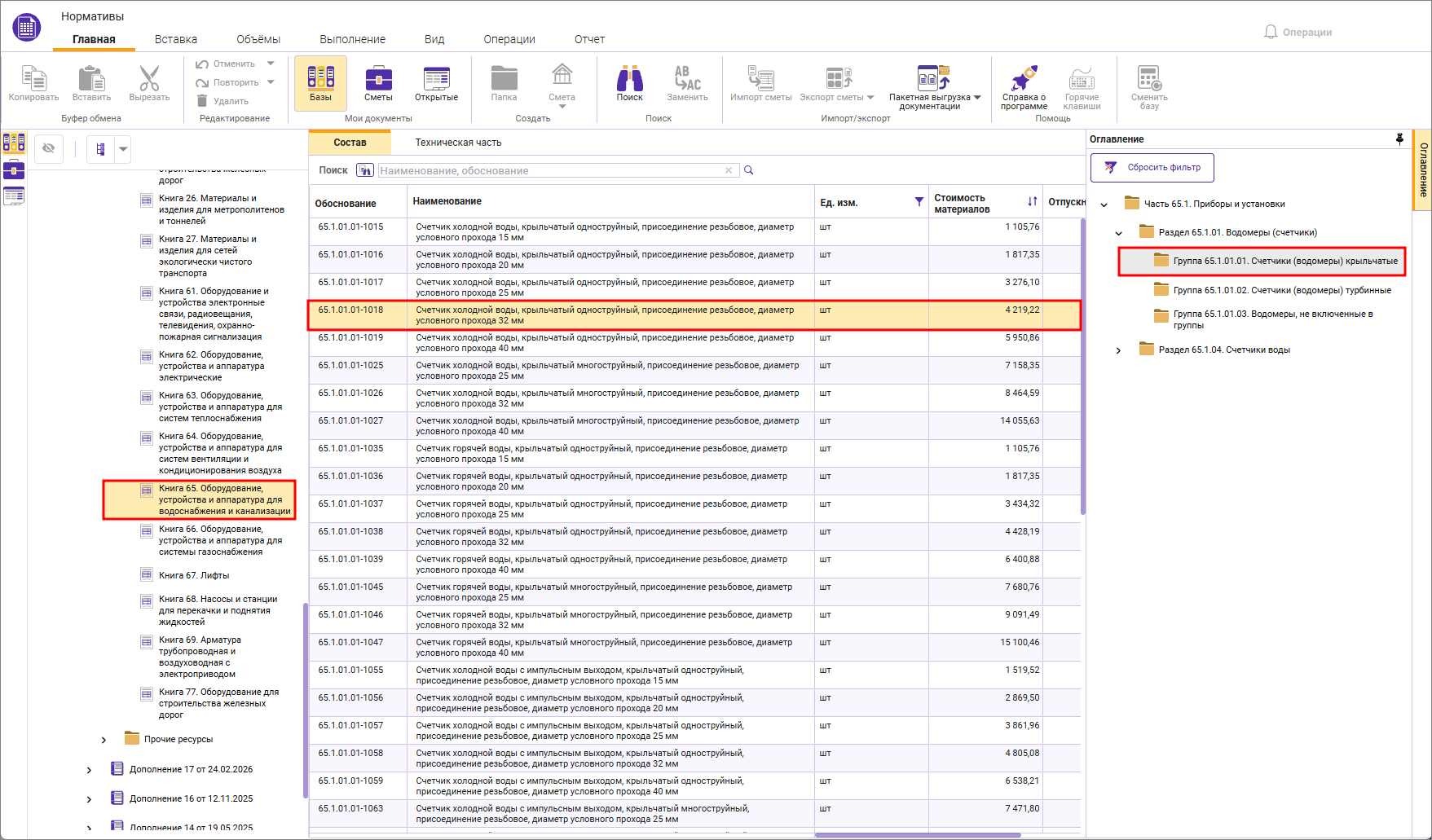
Task: Click the Операции notification bell
Action: point(1271,32)
